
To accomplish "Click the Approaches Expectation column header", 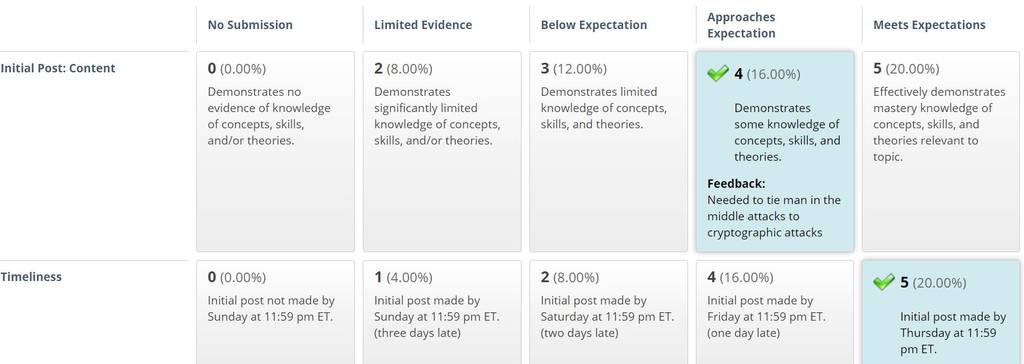I will point(741,25).
